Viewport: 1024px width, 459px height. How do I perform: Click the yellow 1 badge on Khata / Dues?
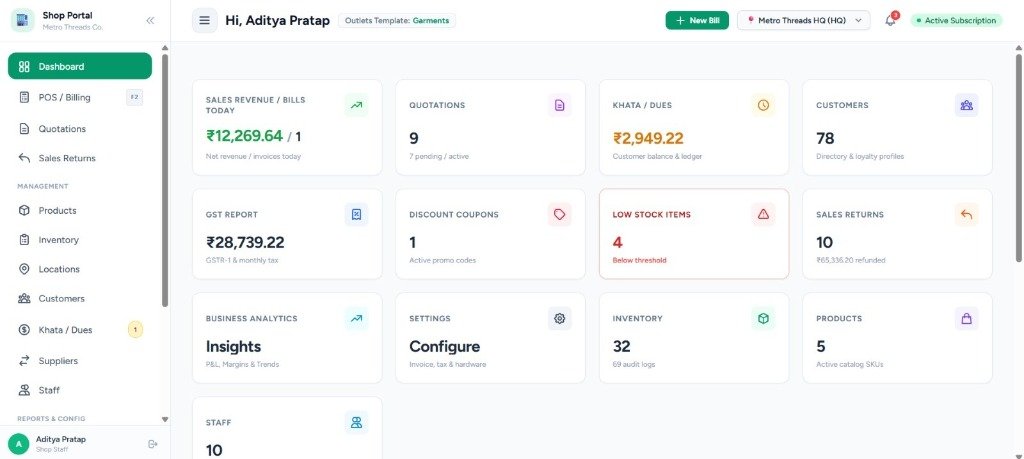[x=135, y=330]
